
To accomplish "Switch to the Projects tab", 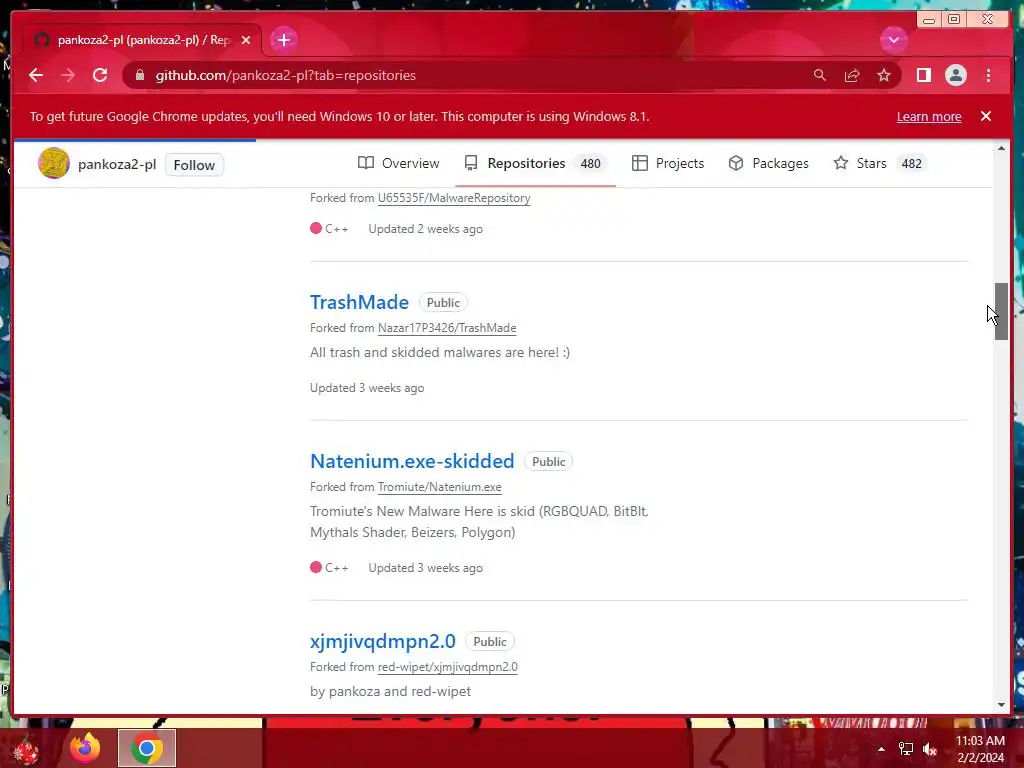I will [x=667, y=163].
